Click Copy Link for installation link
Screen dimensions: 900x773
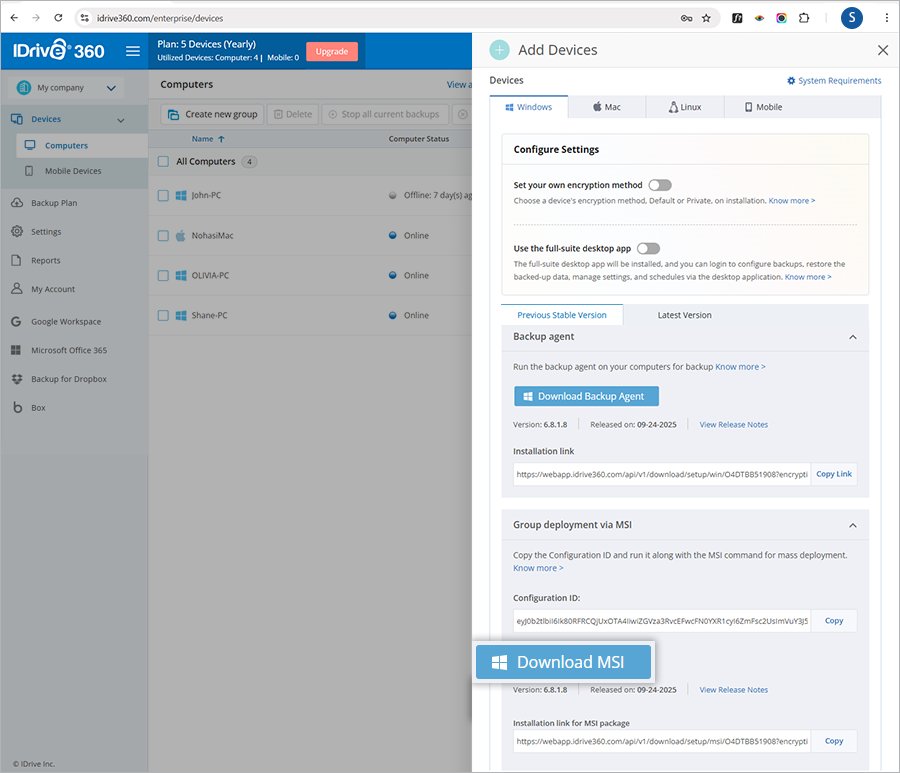(x=833, y=474)
